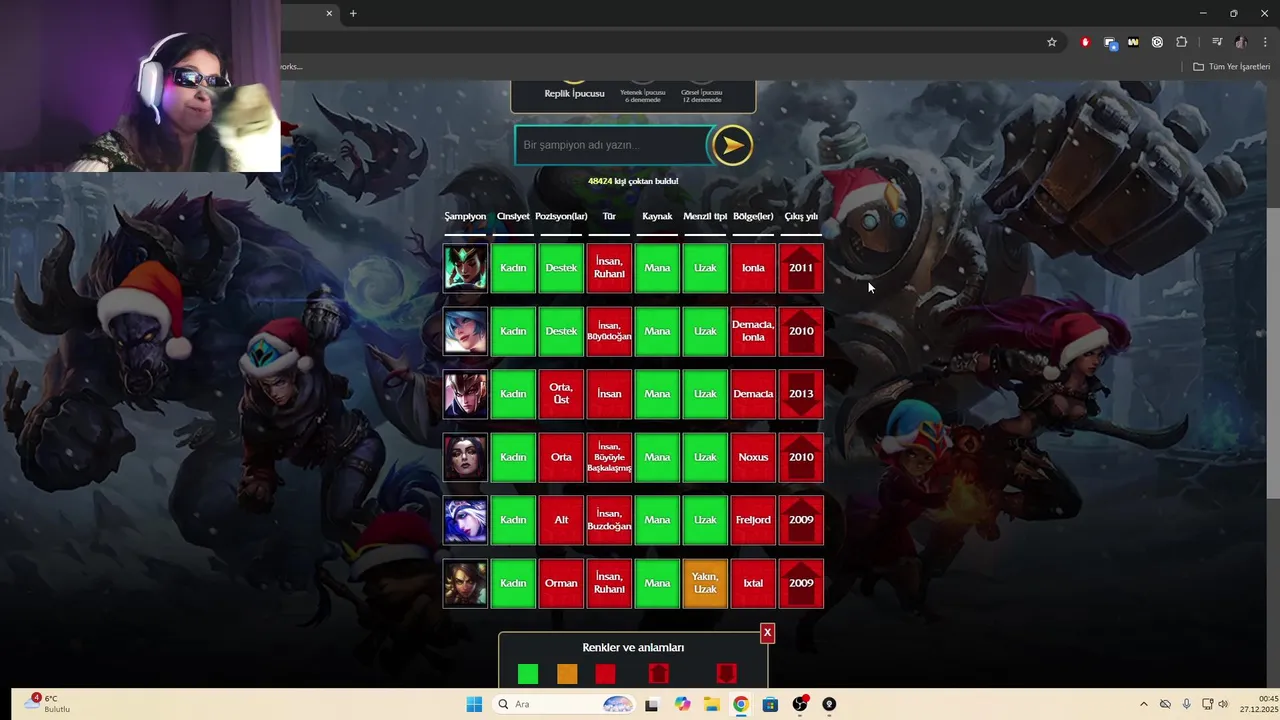The width and height of the screenshot is (1280, 720).
Task: Open File Explorer from the taskbar
Action: point(711,704)
